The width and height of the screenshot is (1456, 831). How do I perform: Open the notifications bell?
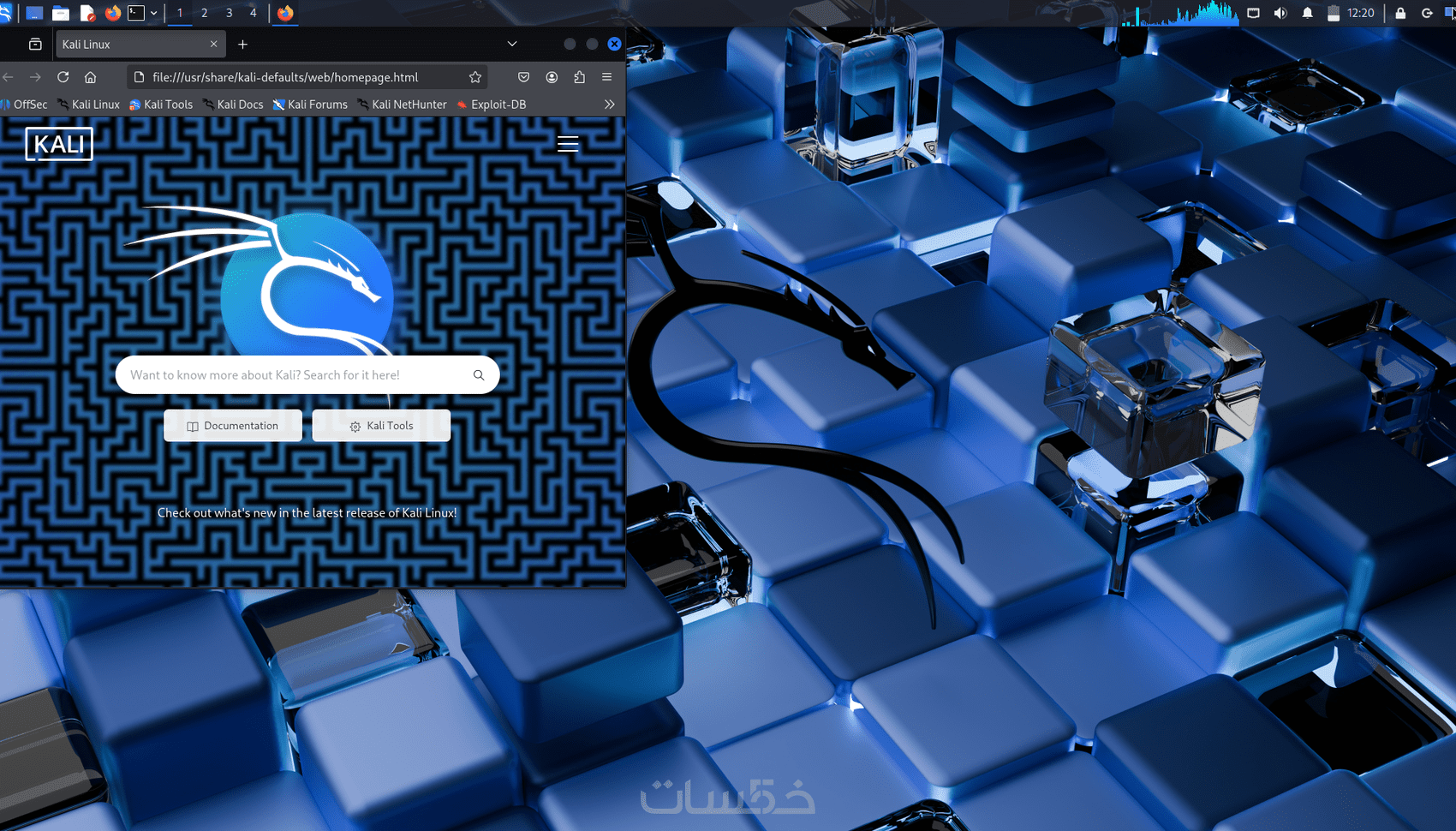1307,13
